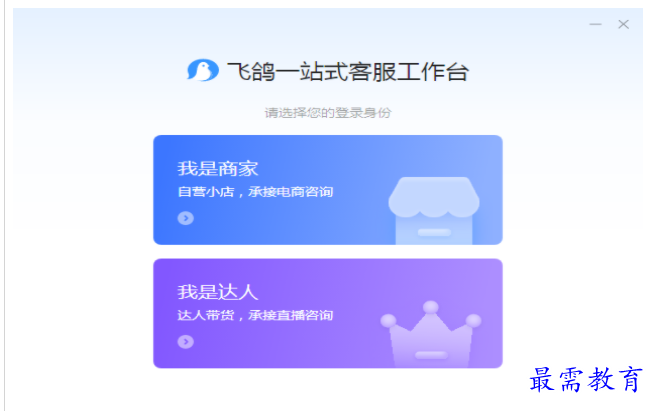Minimize the Feige login window
The height and width of the screenshot is (411, 651).
pyautogui.click(x=595, y=24)
